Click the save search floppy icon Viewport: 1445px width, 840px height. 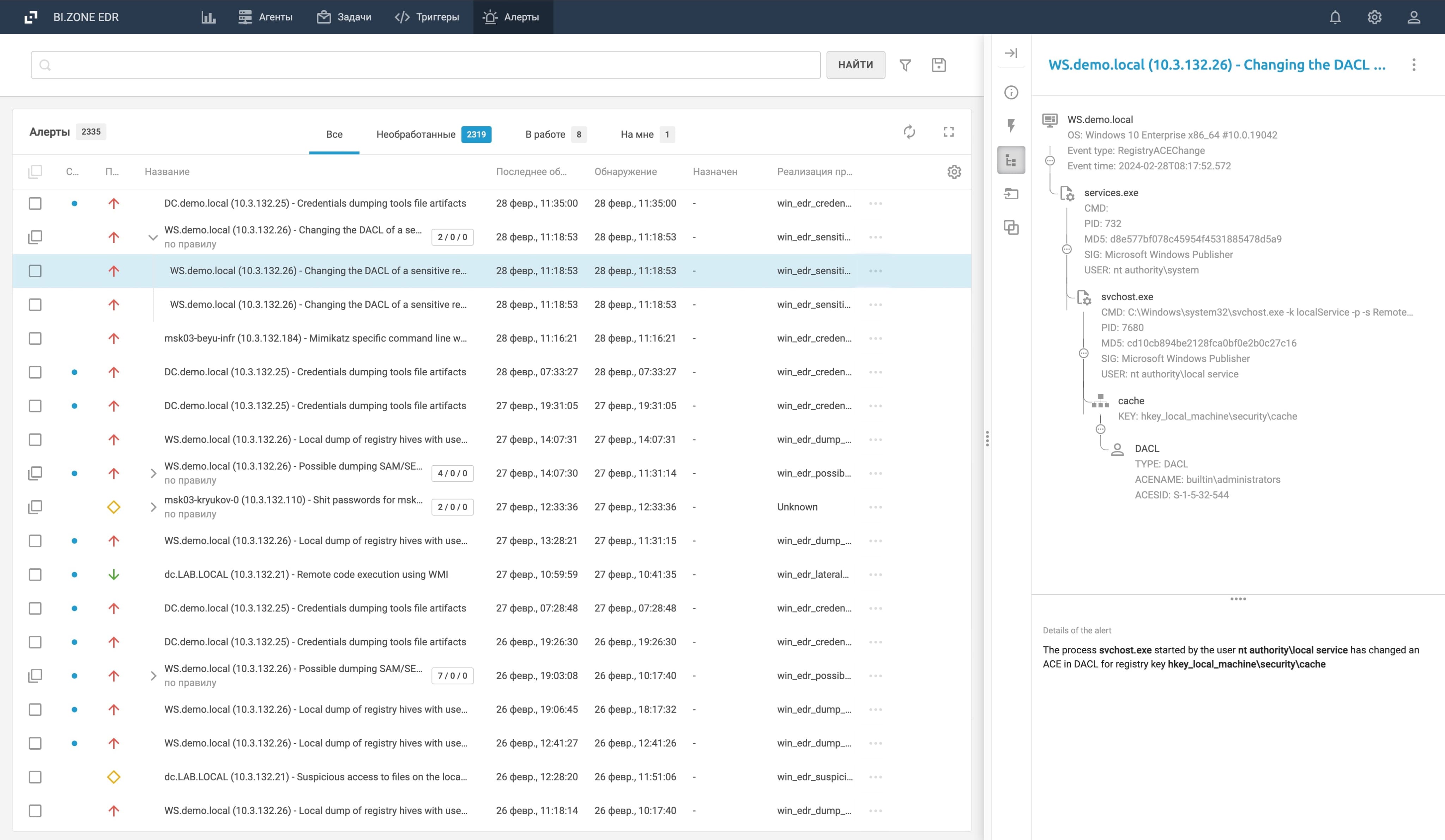[x=939, y=65]
